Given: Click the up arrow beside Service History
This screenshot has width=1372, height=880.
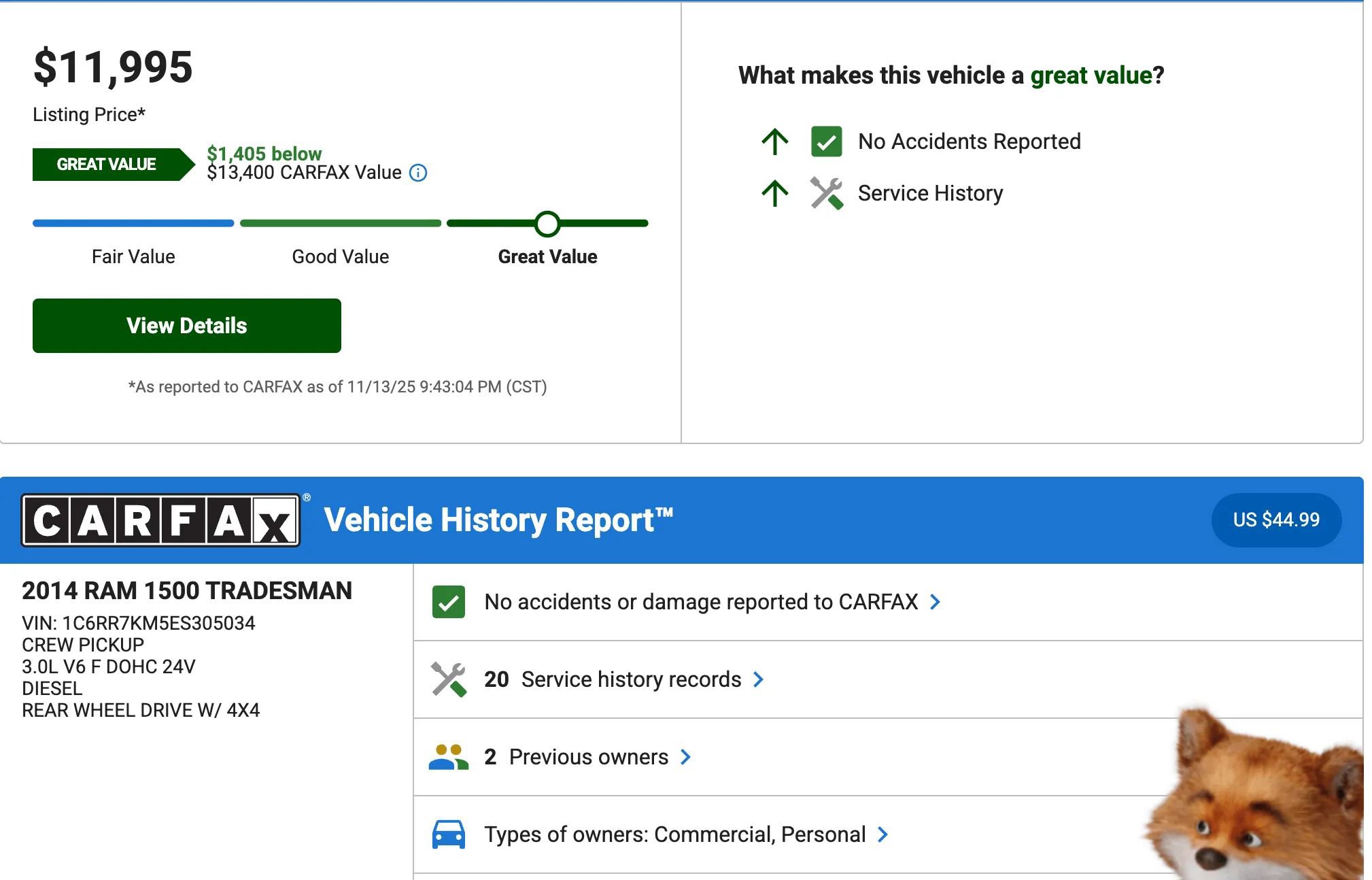Looking at the screenshot, I should coord(774,193).
